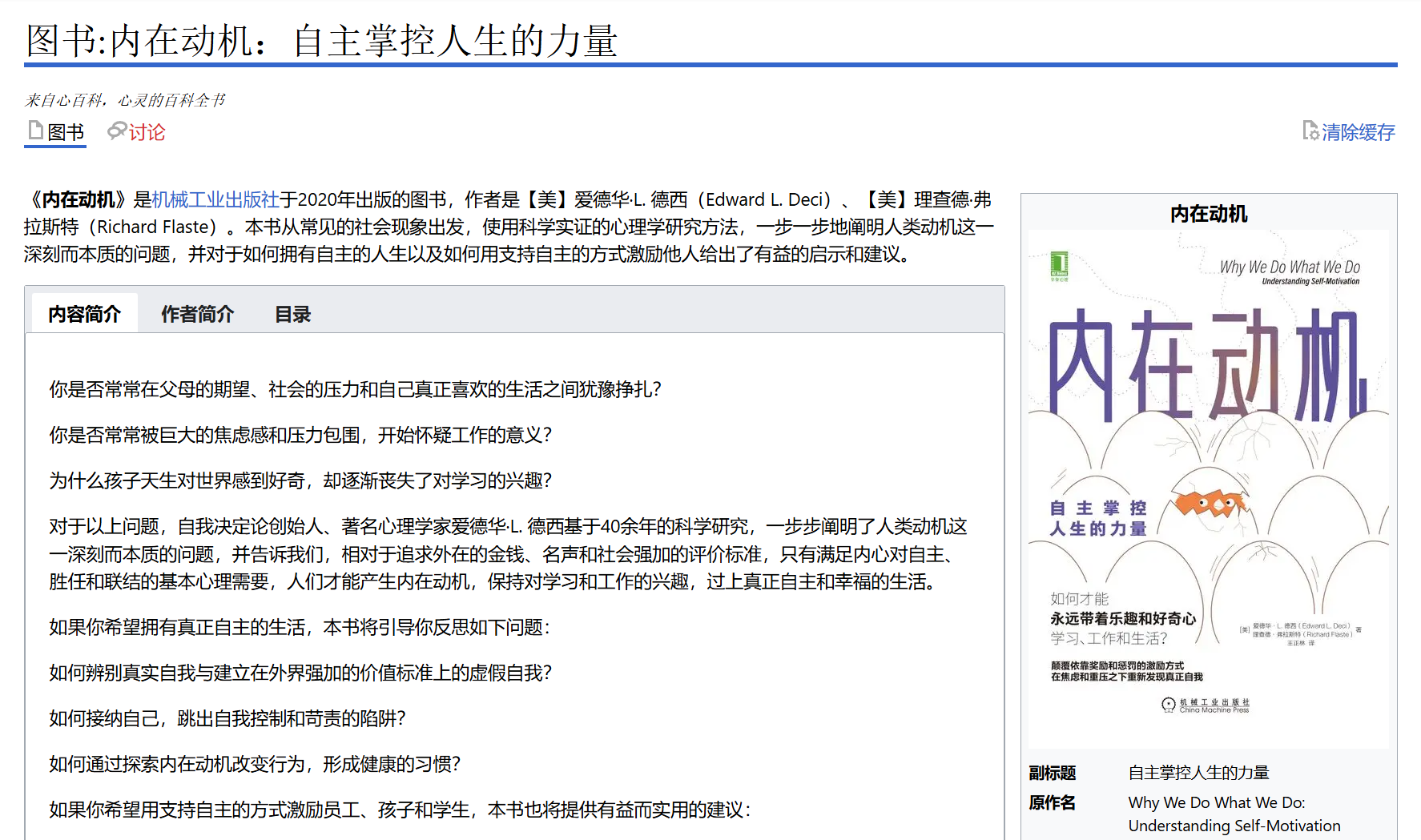Select the 图书 namespace tab

click(66, 132)
